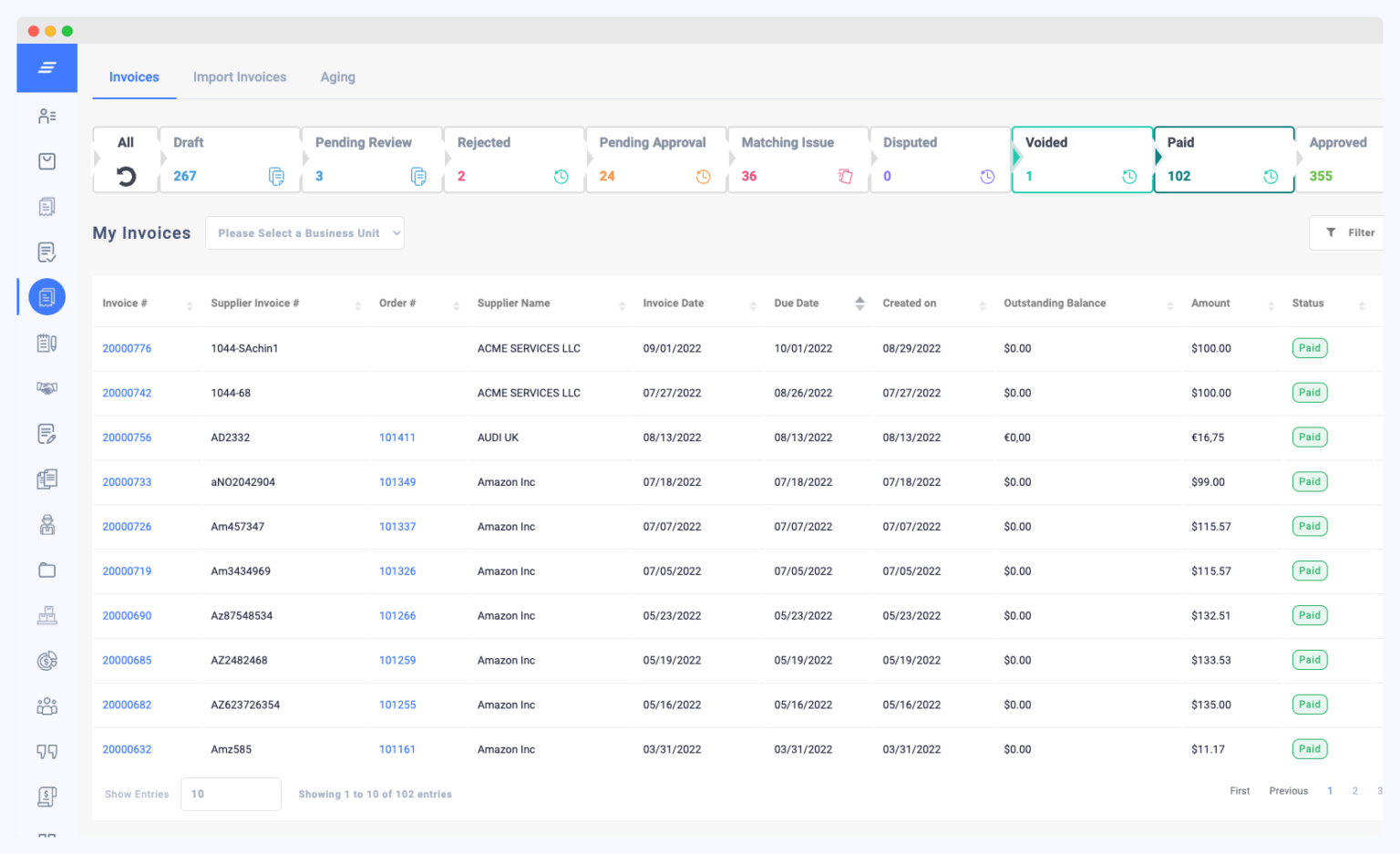Click the shopping bag icon in the sidebar
1400x854 pixels.
point(46,161)
